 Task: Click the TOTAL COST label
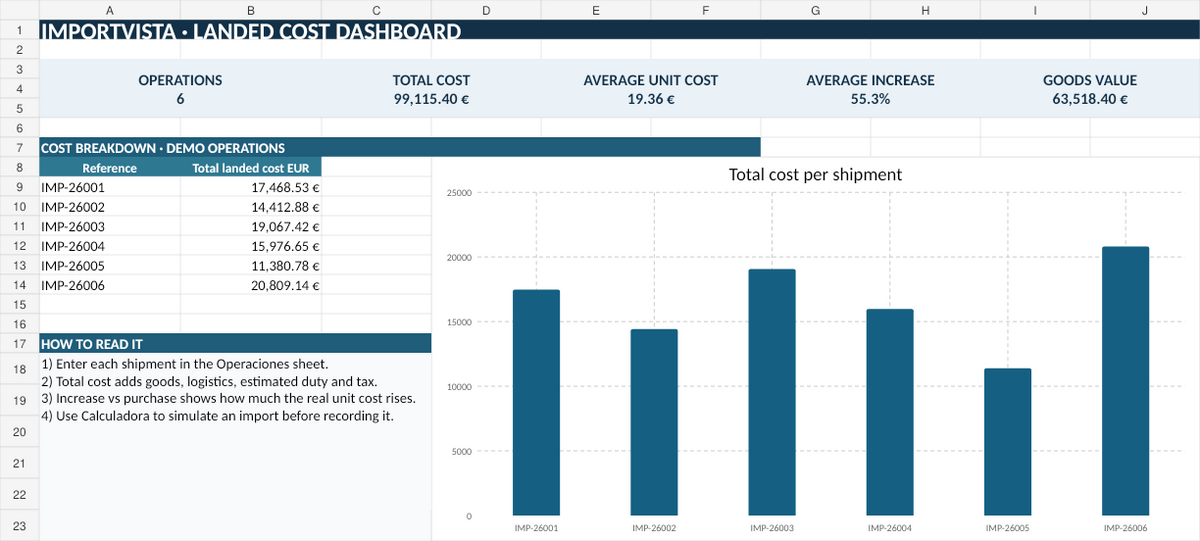[x=431, y=80]
